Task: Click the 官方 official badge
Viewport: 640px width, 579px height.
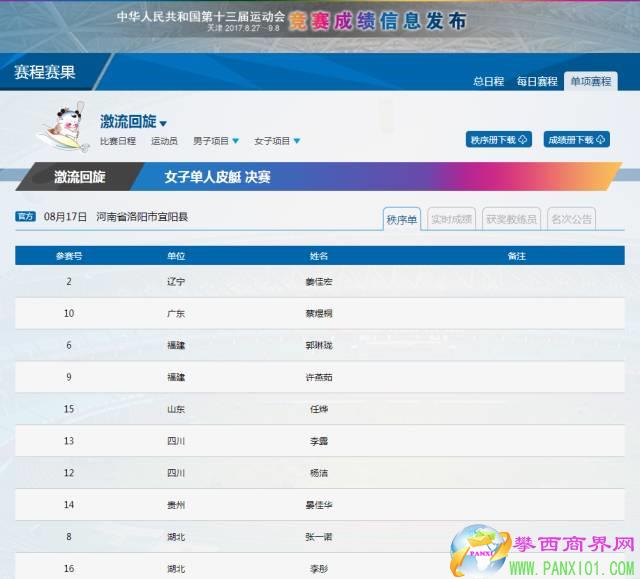Action: click(x=26, y=216)
